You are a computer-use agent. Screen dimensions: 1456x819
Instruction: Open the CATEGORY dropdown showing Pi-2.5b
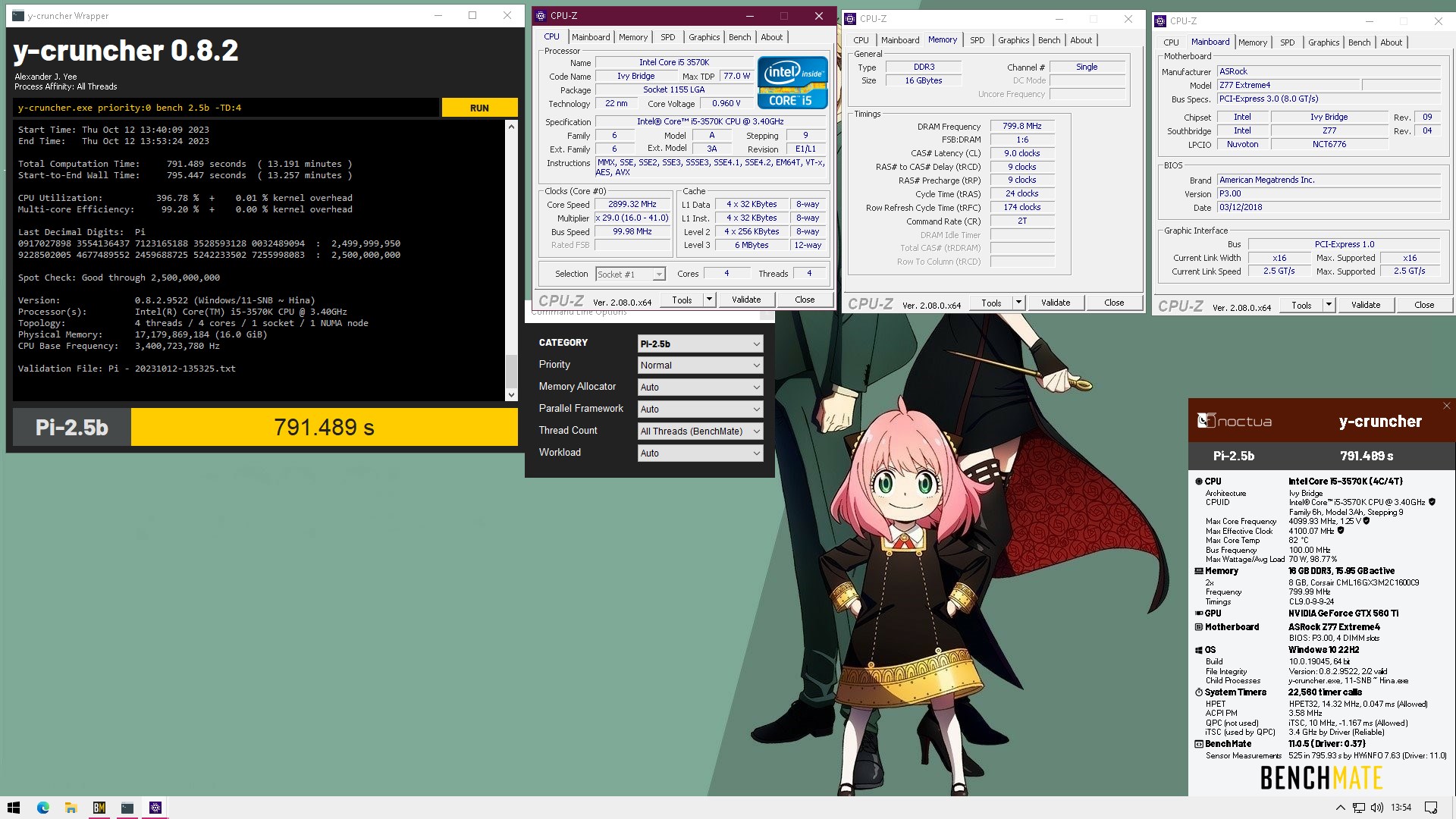700,344
